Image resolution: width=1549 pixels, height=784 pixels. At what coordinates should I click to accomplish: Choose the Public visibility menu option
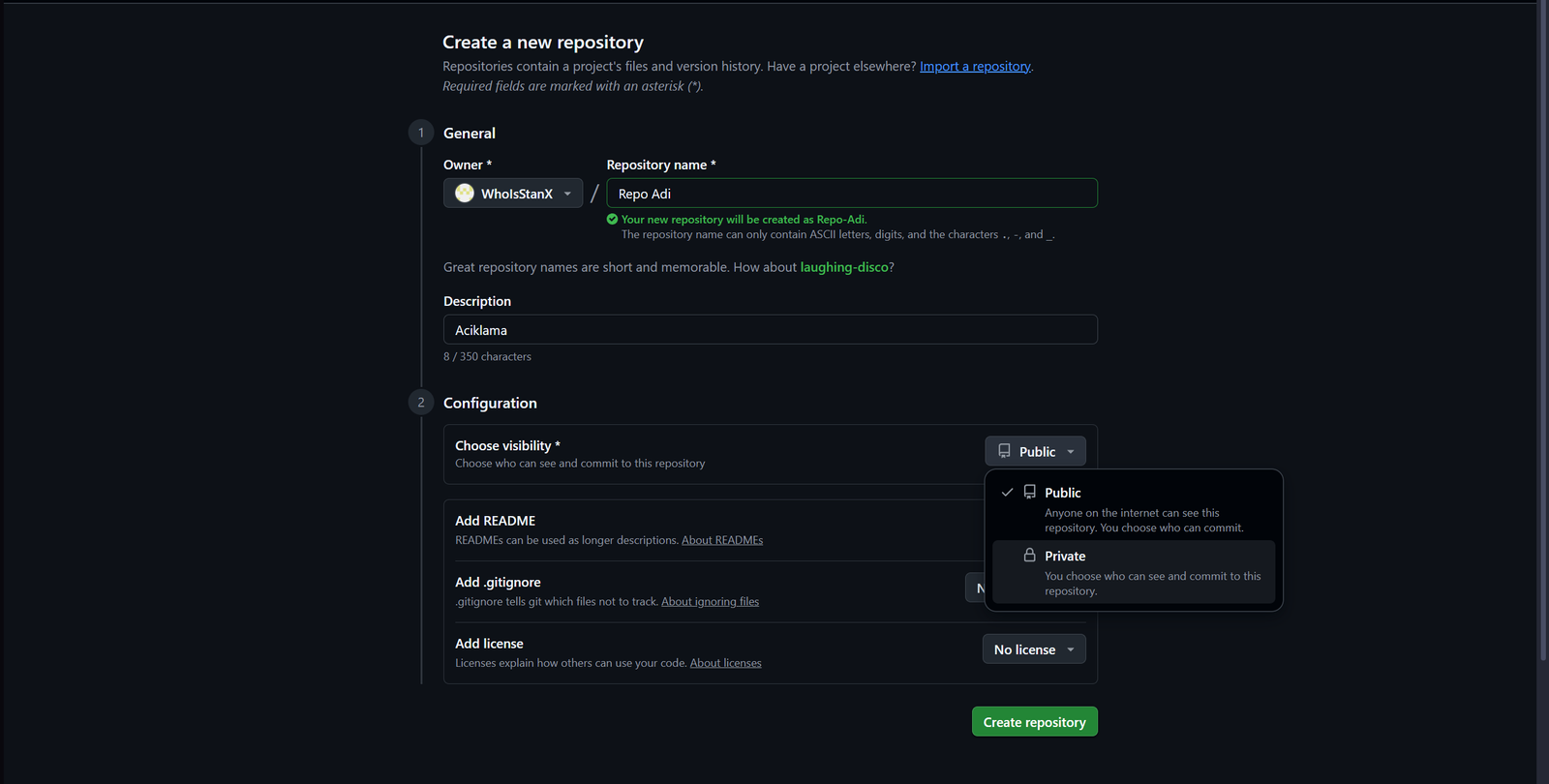[x=1133, y=508]
